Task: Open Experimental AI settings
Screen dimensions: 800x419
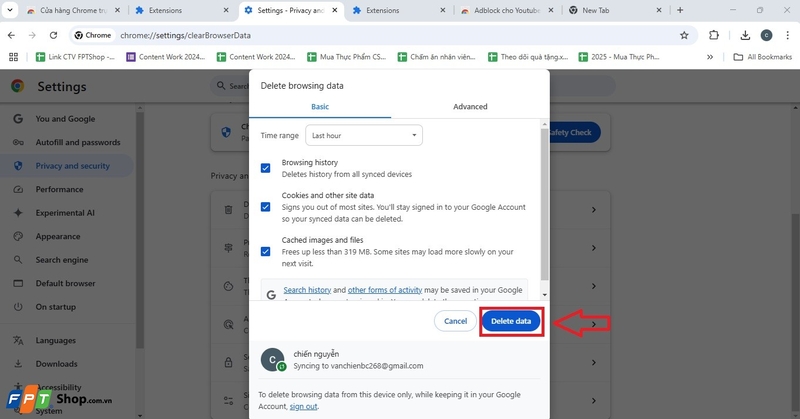Action: pyautogui.click(x=65, y=213)
